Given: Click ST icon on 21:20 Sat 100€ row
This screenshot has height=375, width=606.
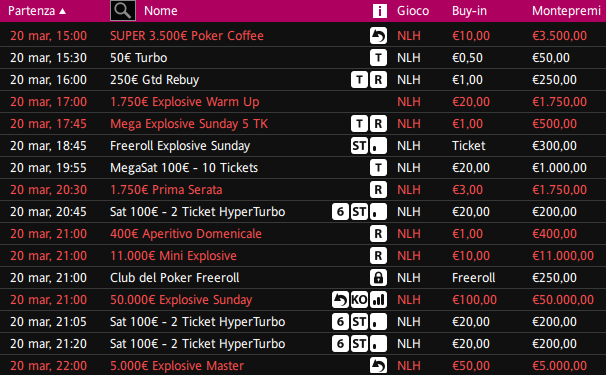Looking at the screenshot, I should 359,344.
